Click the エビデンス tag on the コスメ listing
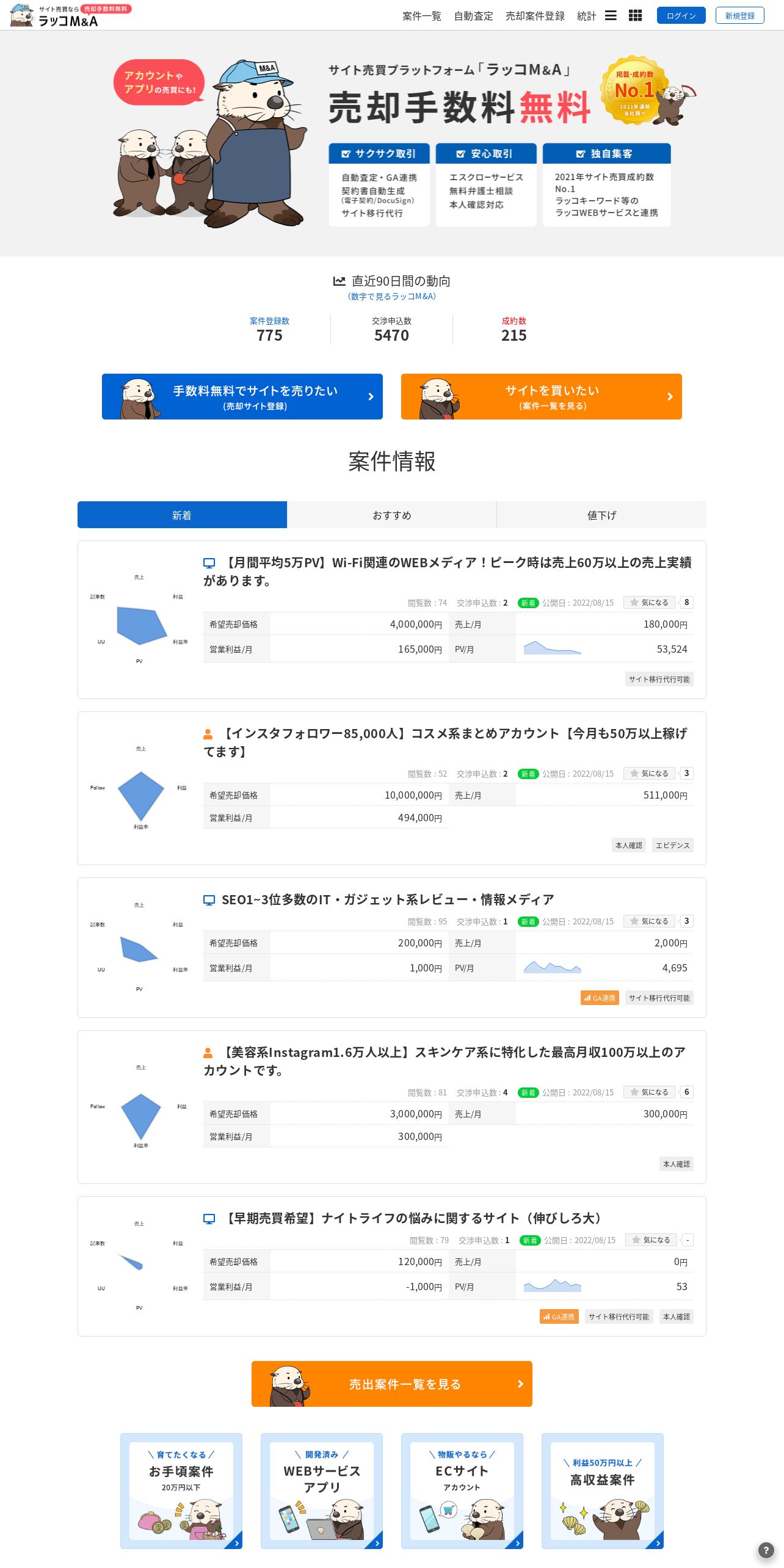784x1568 pixels. pyautogui.click(x=673, y=845)
